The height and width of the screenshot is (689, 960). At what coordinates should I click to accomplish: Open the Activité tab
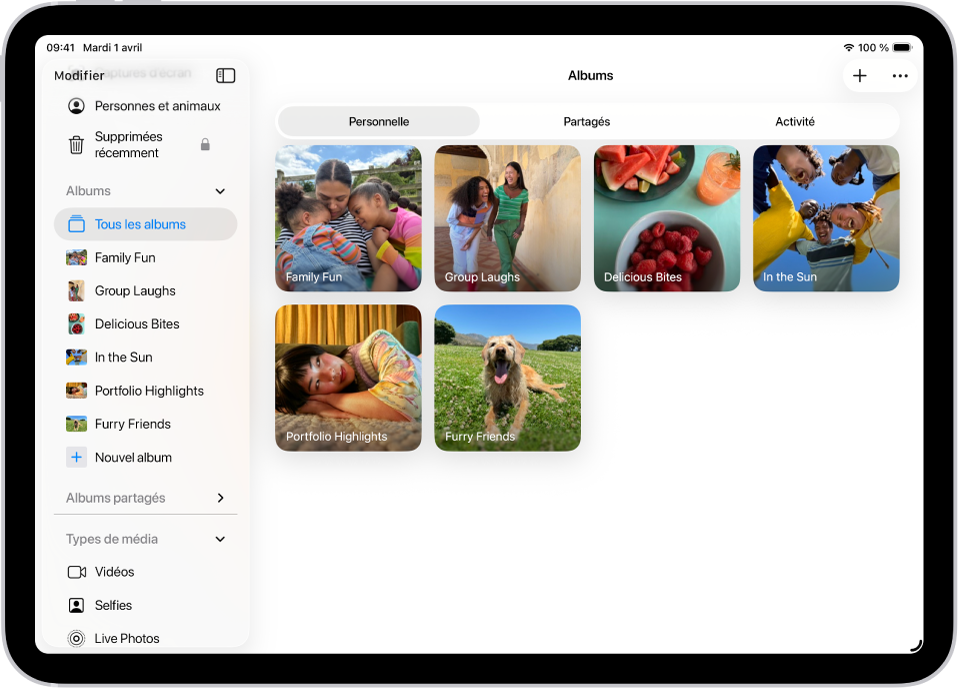795,121
